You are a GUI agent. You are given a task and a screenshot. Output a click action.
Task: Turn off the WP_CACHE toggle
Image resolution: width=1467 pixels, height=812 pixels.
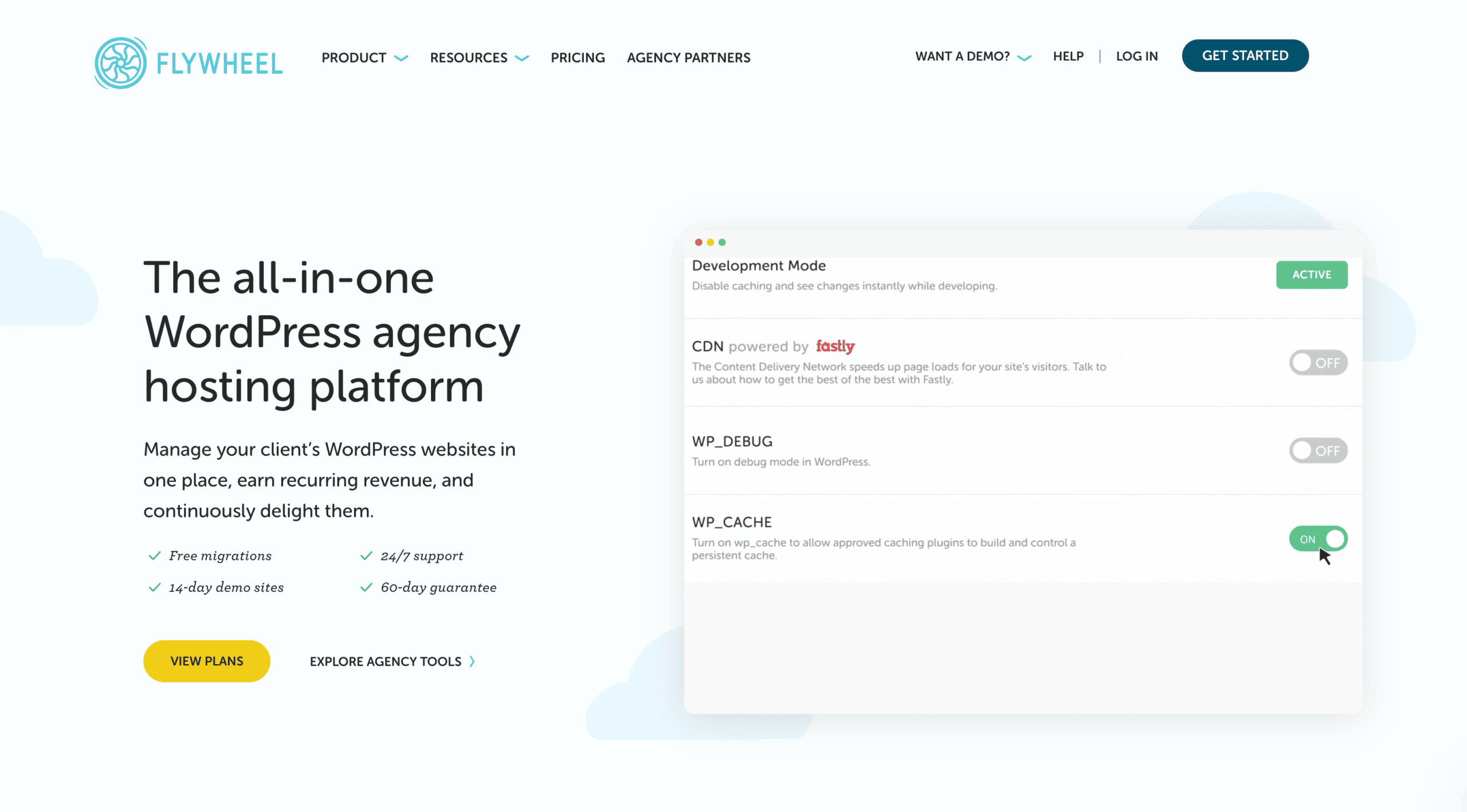pos(1317,539)
